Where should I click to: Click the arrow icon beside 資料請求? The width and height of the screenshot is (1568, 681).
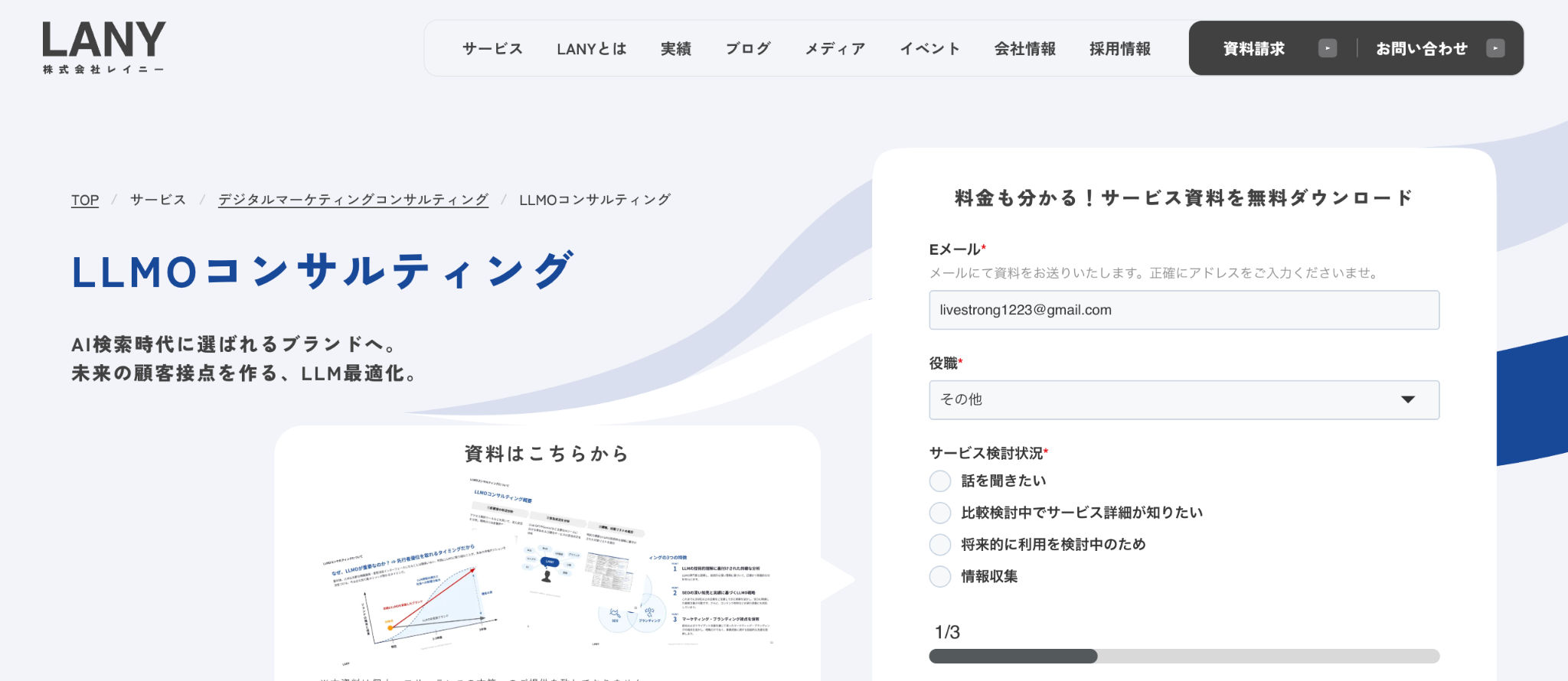1327,48
